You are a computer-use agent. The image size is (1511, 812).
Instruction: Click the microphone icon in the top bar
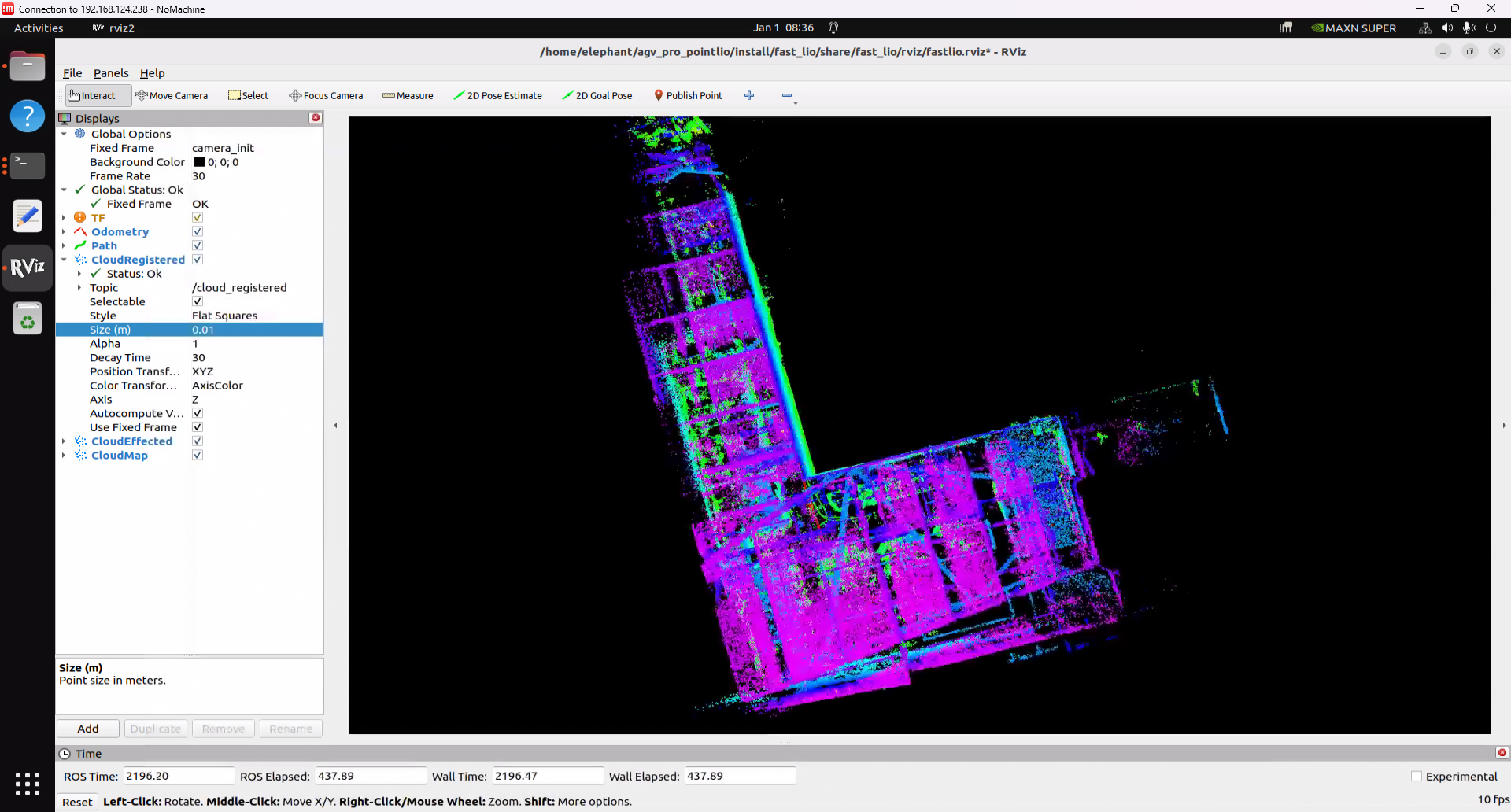click(1469, 28)
